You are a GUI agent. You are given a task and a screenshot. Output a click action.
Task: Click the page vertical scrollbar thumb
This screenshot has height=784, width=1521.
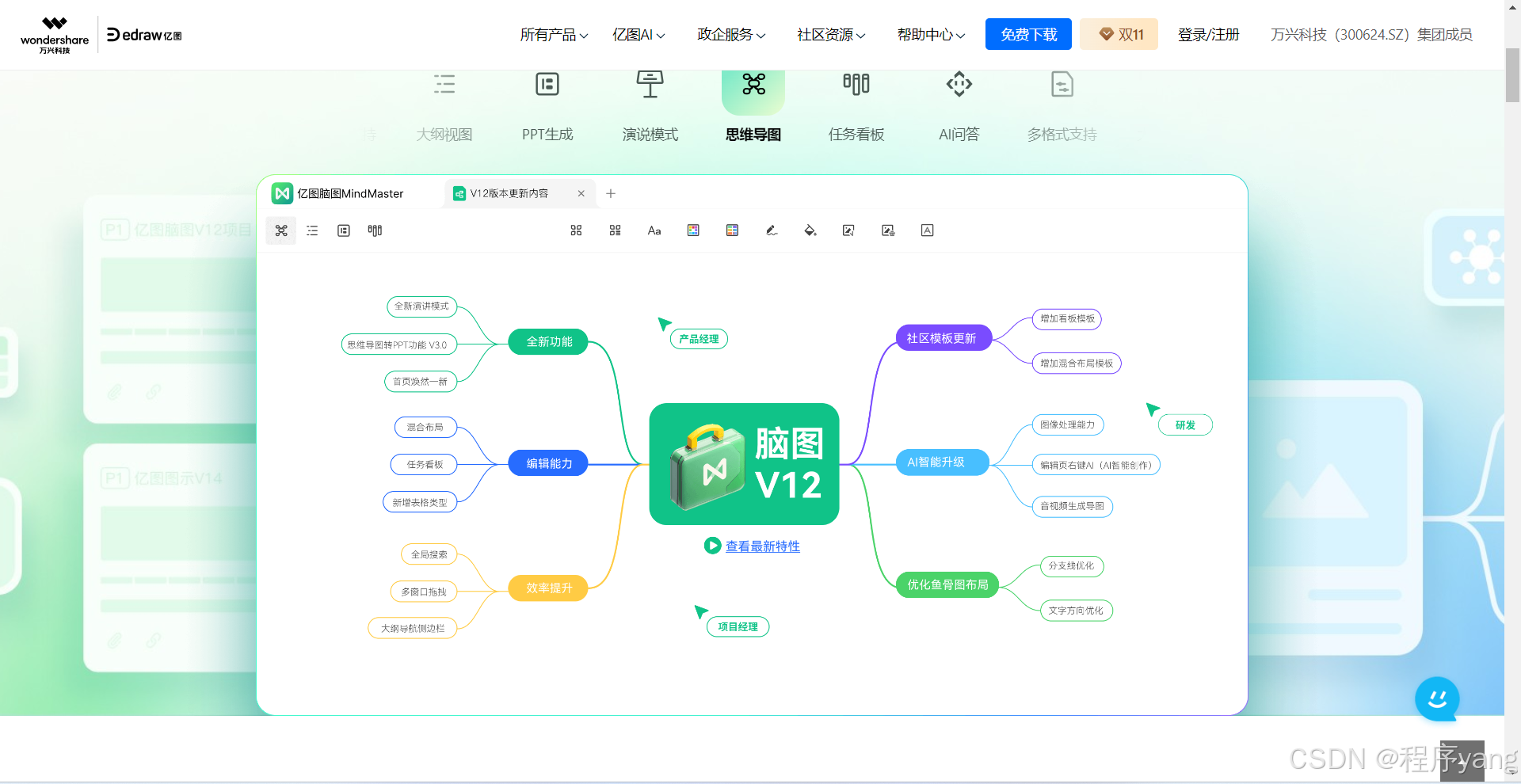coord(1512,75)
